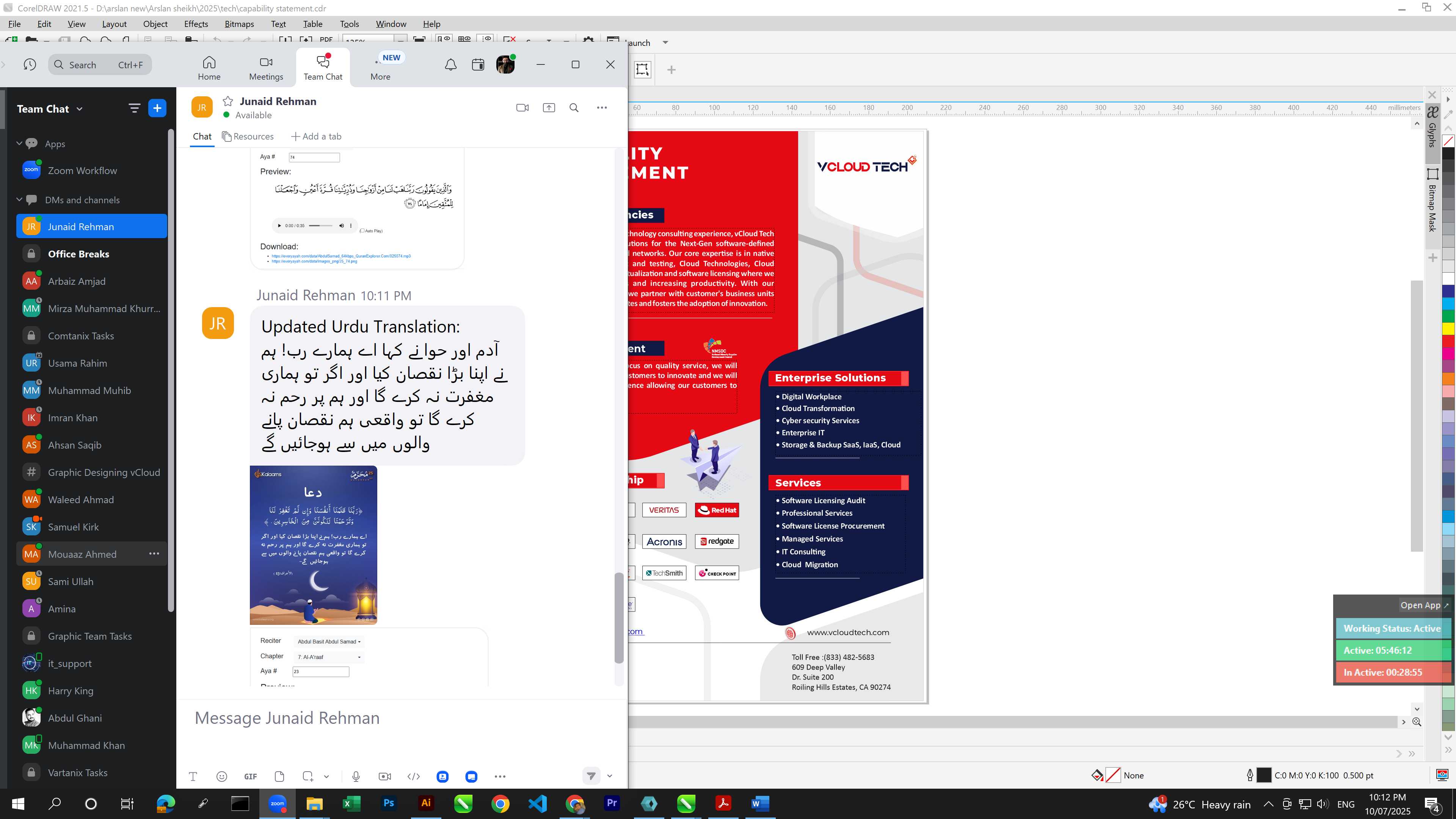
Task: Open the Office Breaks channel
Action: click(x=91, y=254)
